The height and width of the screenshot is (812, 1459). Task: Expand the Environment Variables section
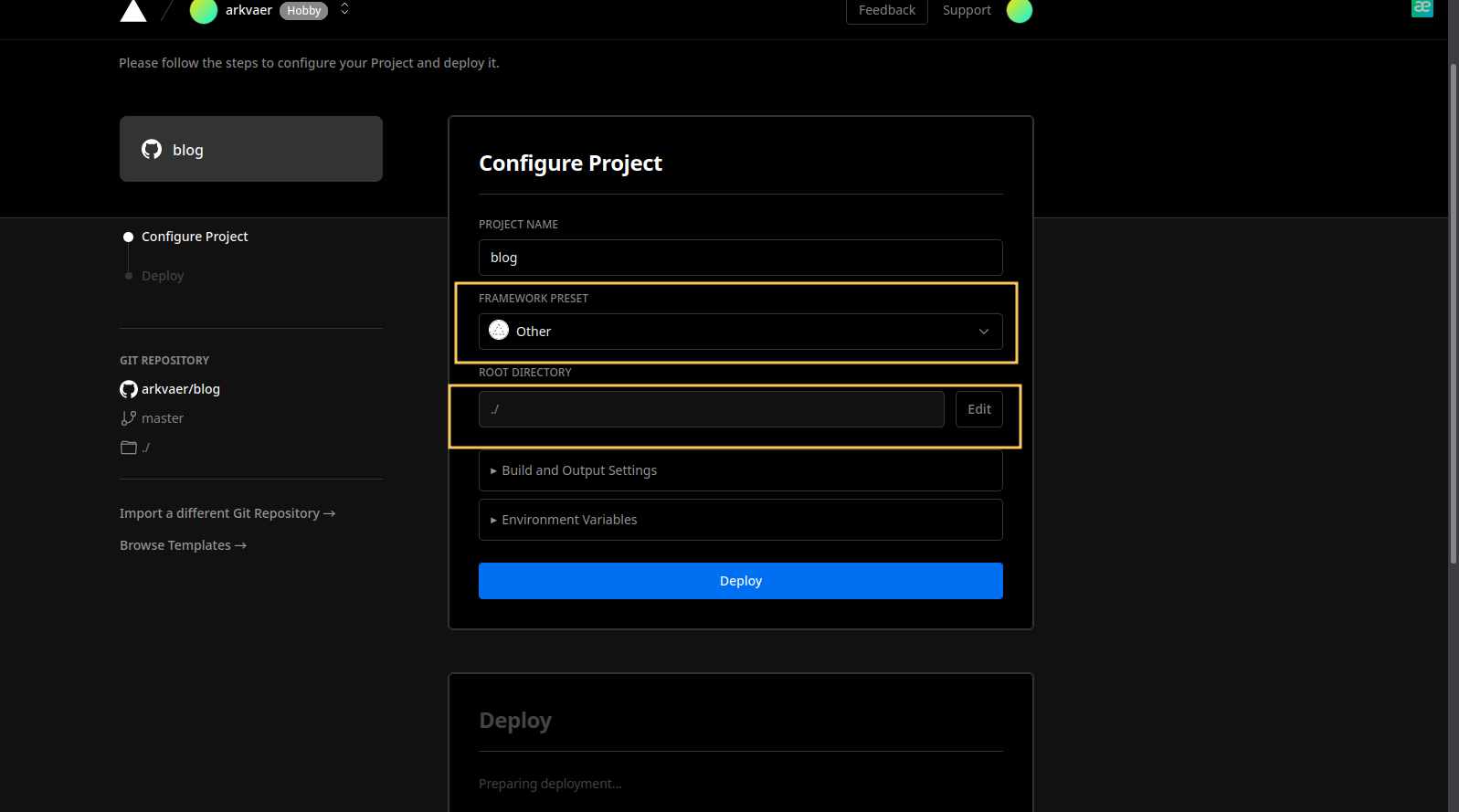740,520
